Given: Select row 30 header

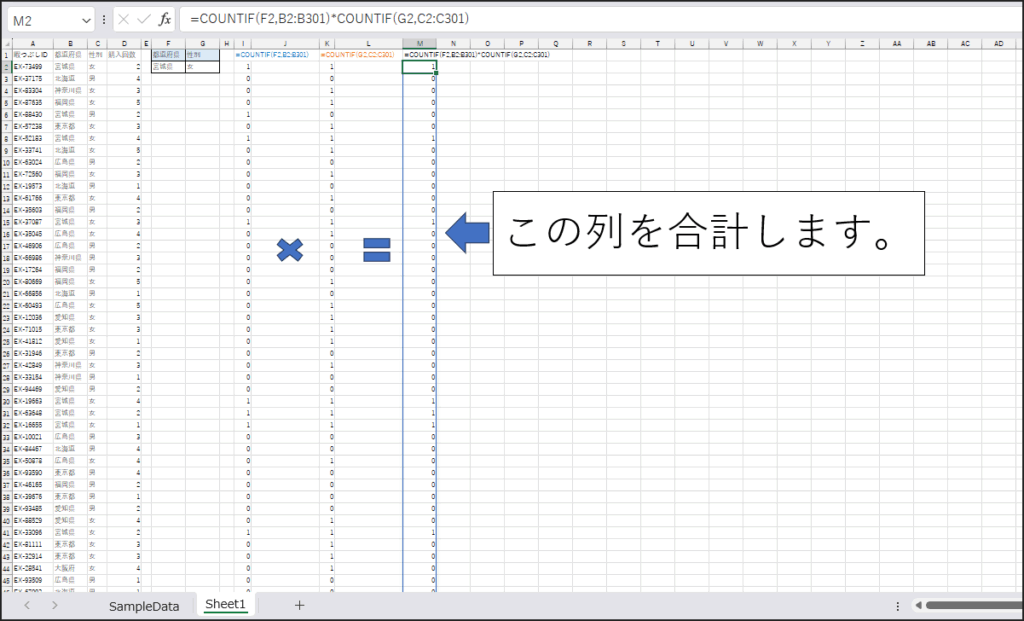Looking at the screenshot, I should point(7,402).
